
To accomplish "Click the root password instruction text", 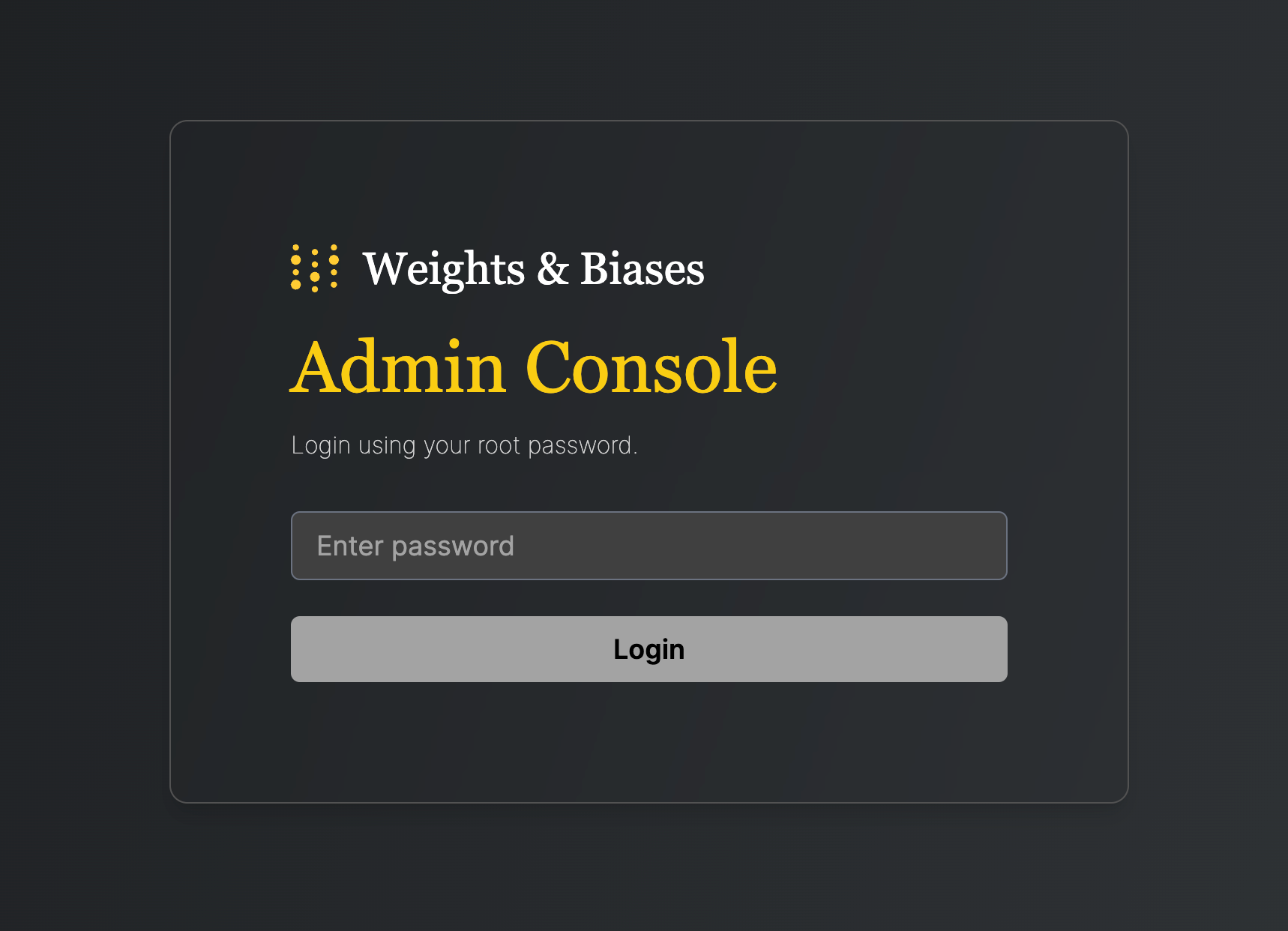I will pyautogui.click(x=466, y=445).
